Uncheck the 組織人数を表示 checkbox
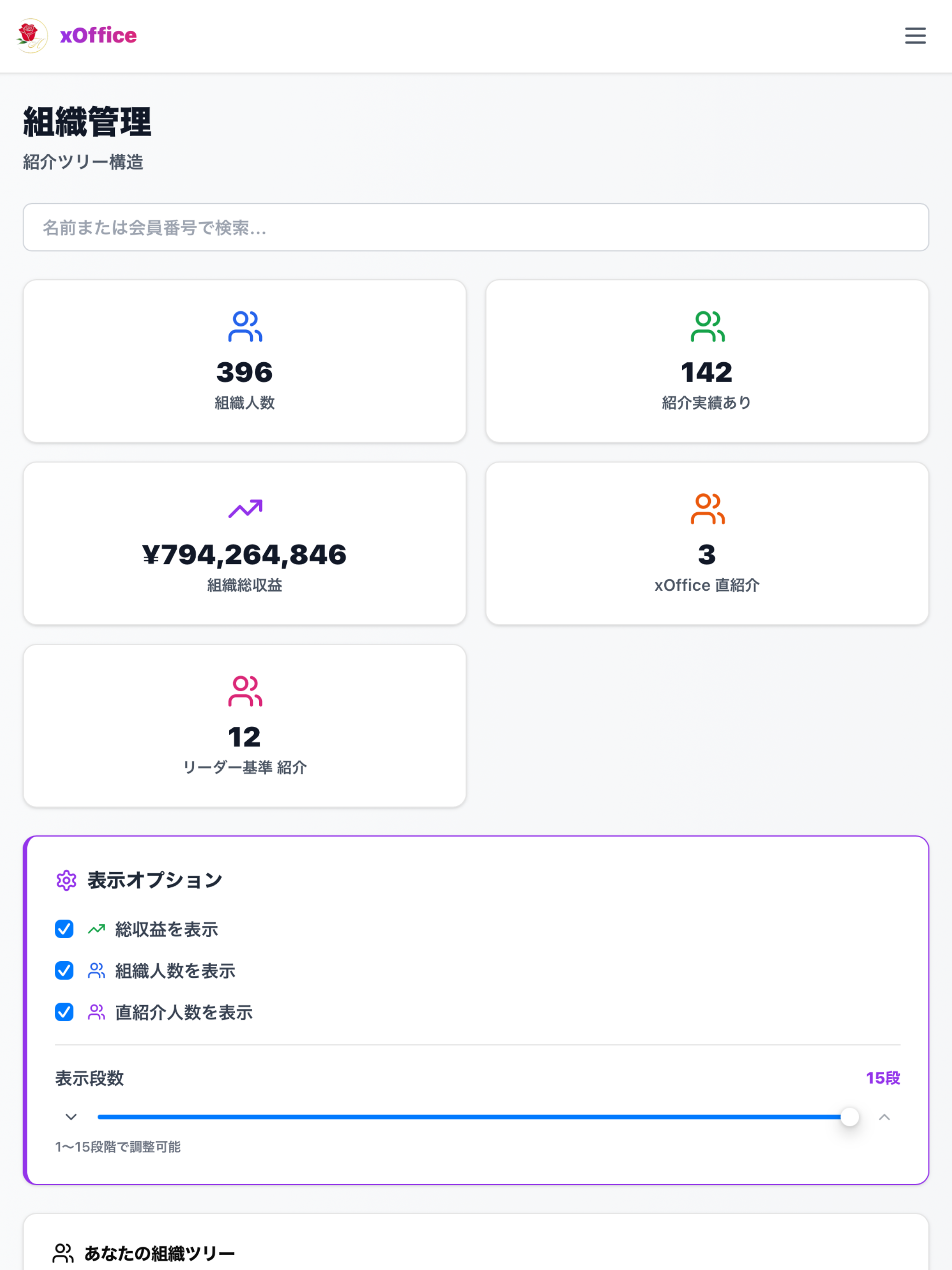This screenshot has width=952, height=1270. click(64, 970)
